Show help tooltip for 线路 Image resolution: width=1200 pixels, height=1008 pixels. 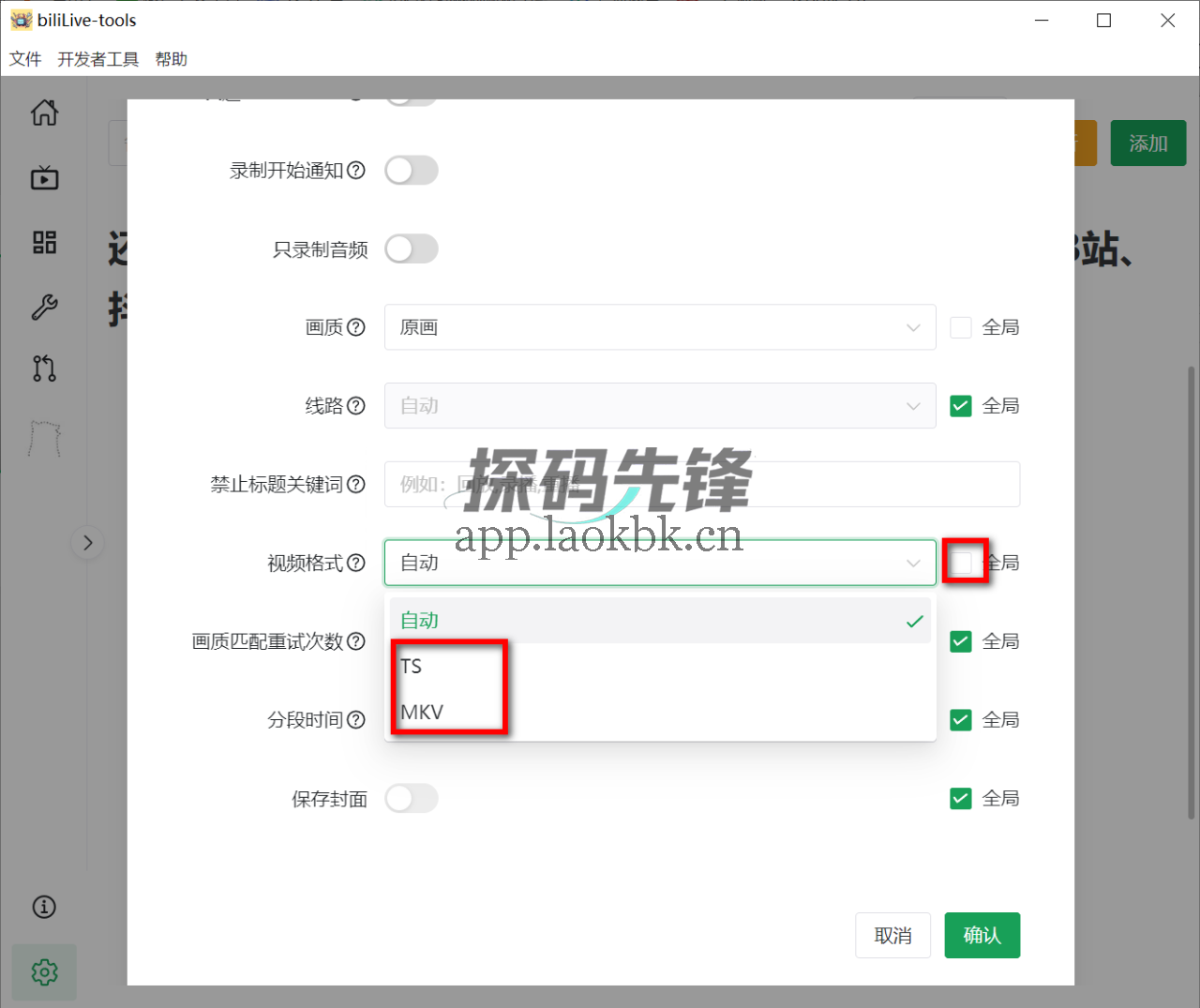pos(356,406)
